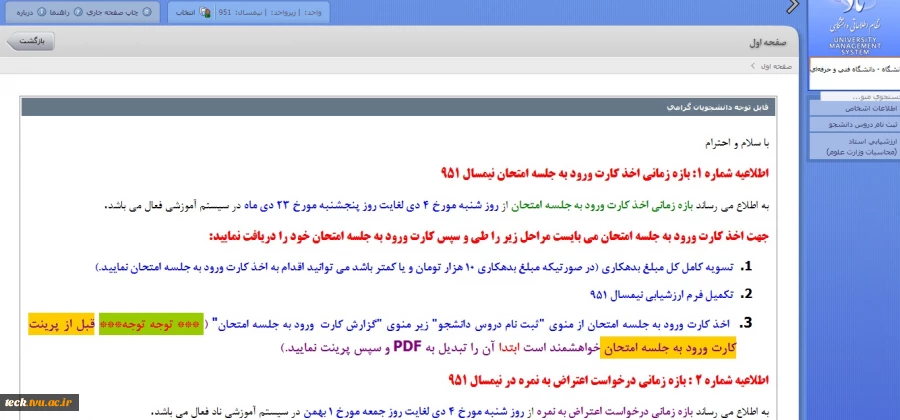
Task: Click the تکمیل فرم ارزشیابی نیمسال ۹۵۱ line
Action: point(662,294)
